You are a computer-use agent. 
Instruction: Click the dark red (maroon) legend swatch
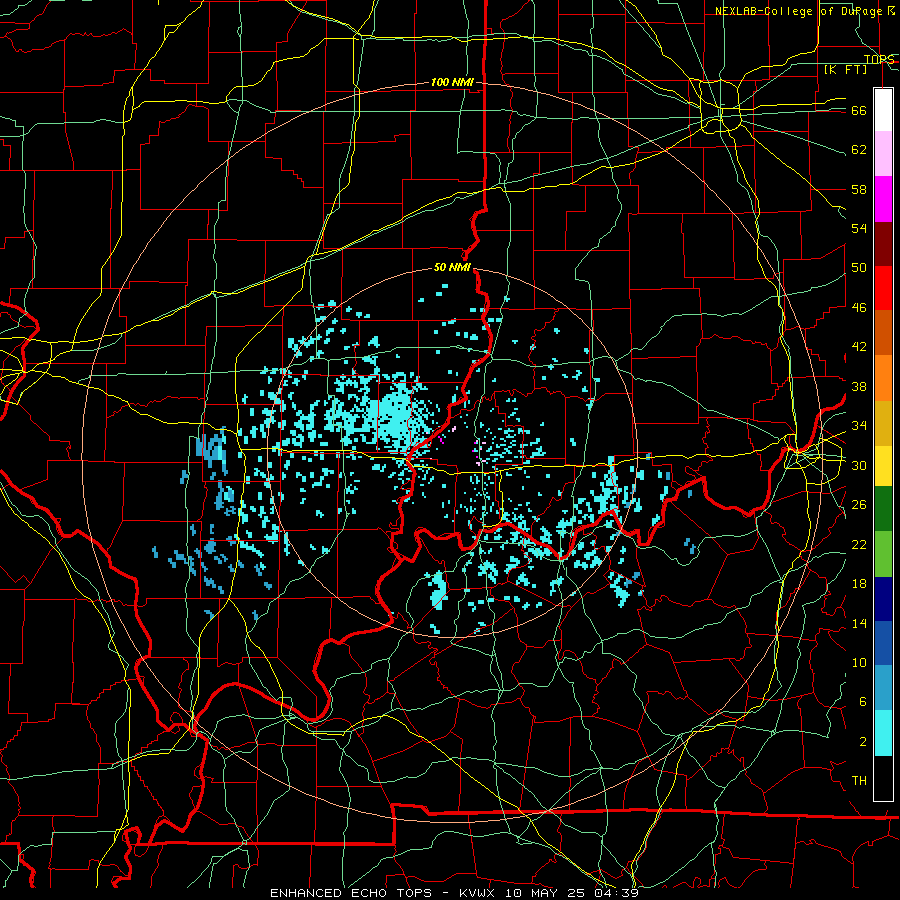click(883, 244)
